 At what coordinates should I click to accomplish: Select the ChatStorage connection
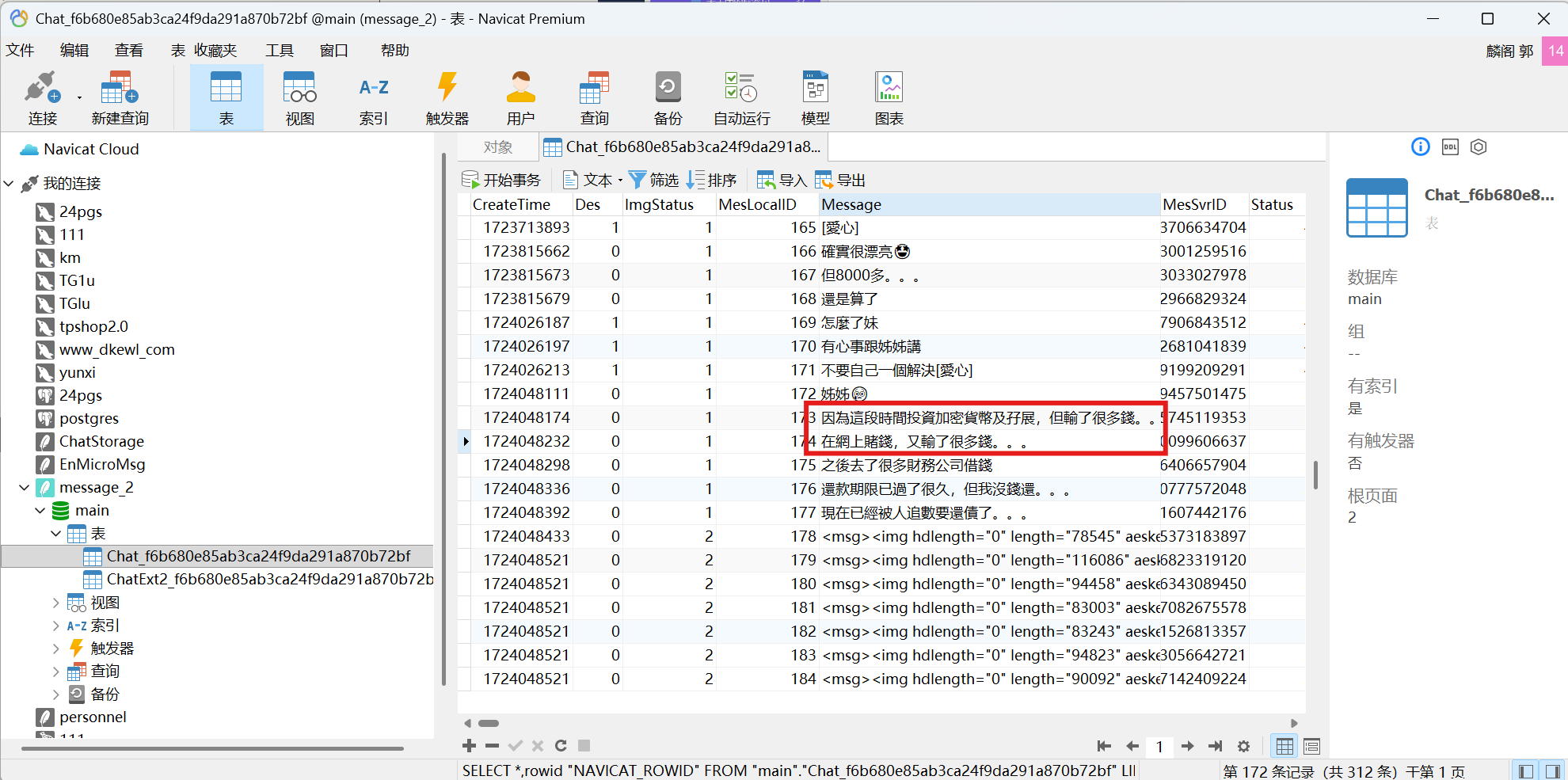coord(101,442)
